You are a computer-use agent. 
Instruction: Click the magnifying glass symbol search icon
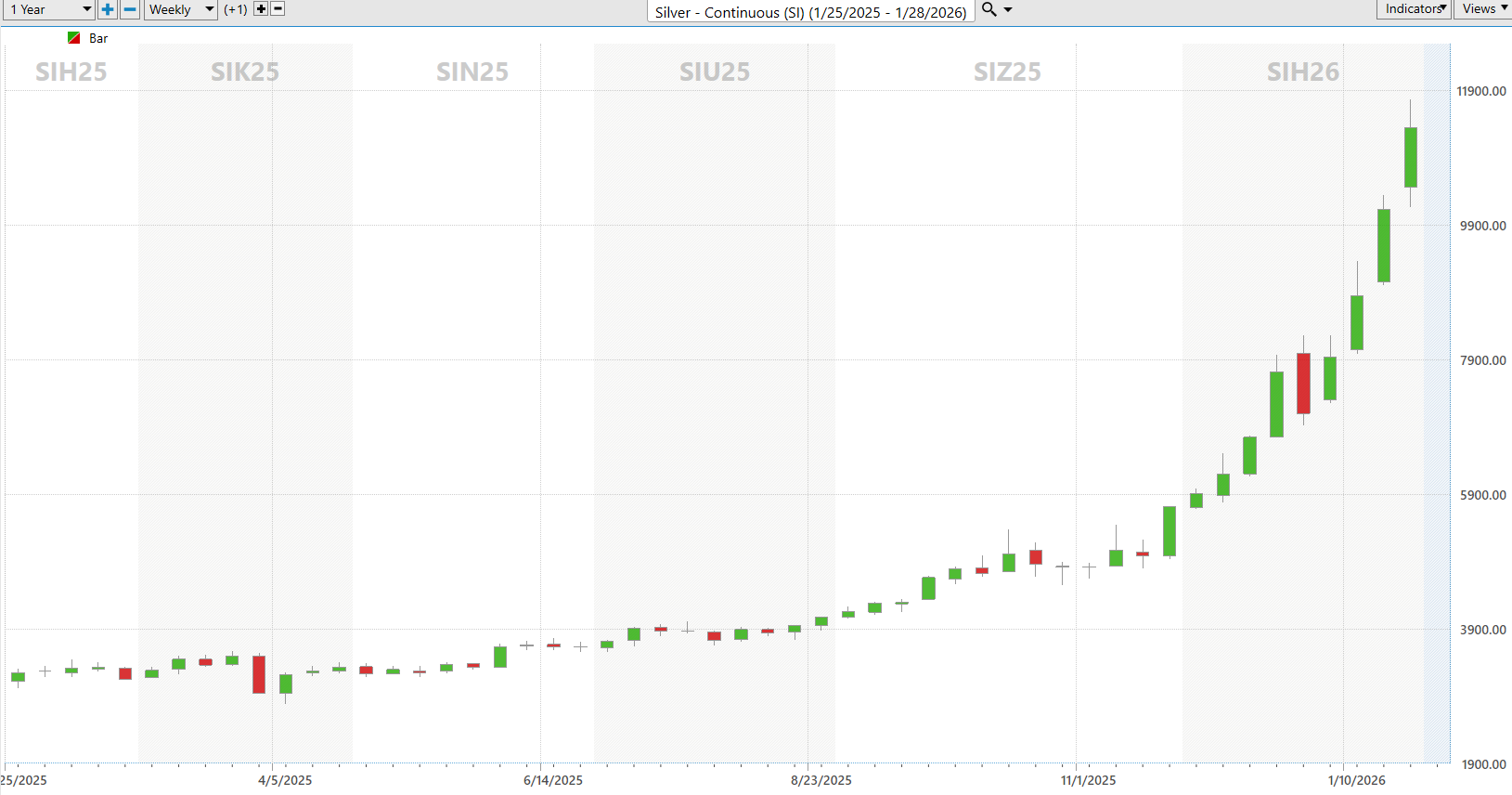point(989,9)
